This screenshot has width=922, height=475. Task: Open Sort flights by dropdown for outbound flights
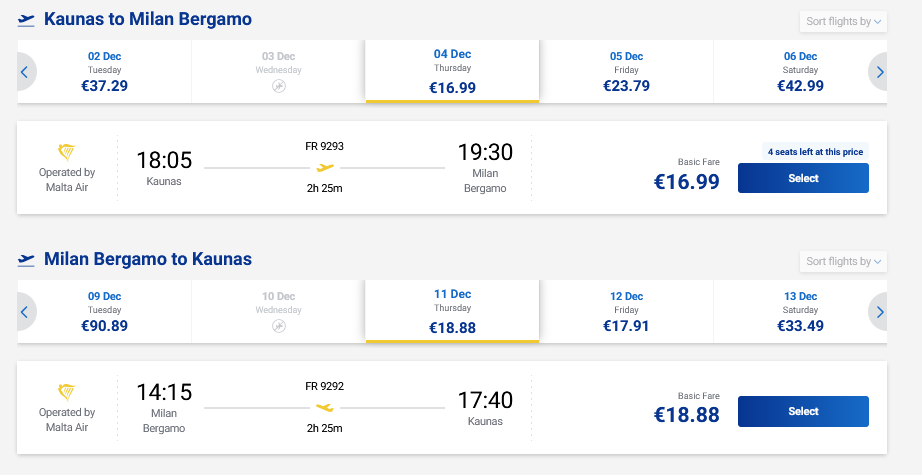pos(843,21)
